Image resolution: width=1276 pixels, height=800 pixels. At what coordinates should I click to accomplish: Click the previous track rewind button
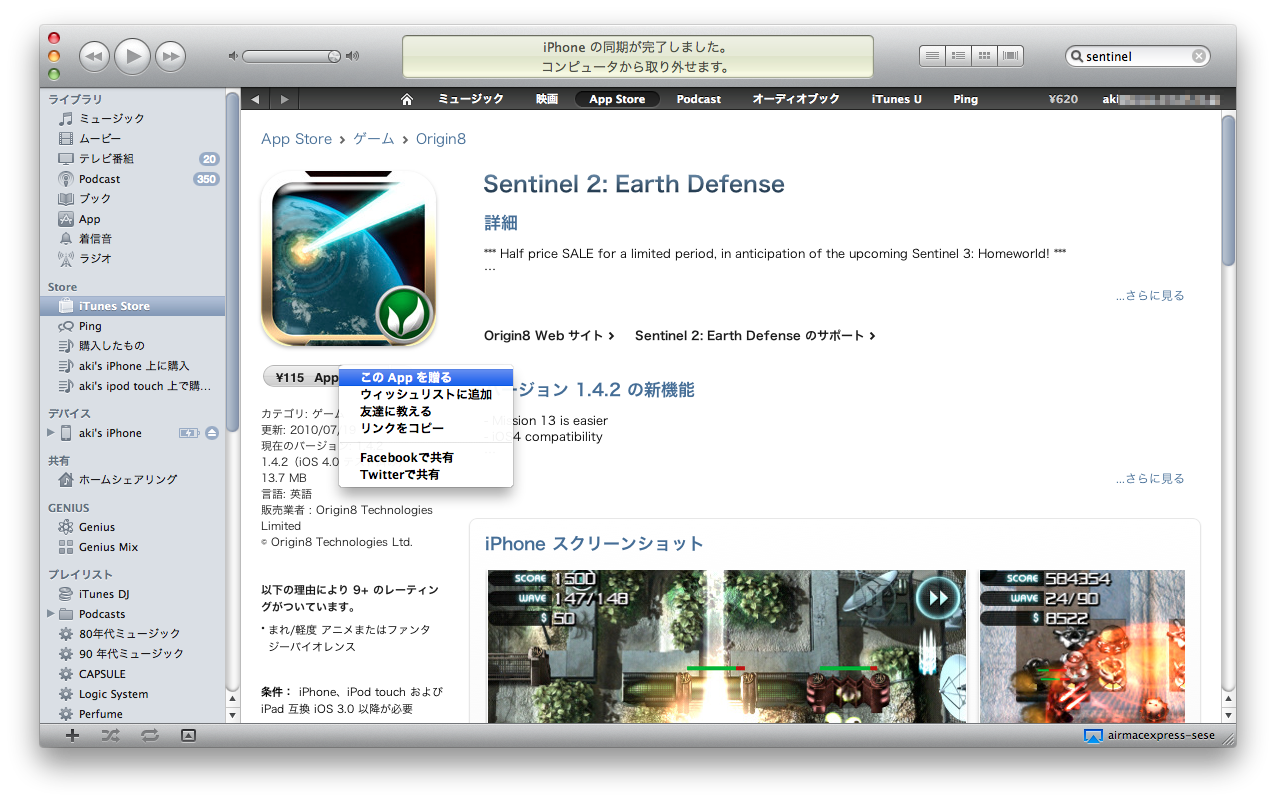[x=94, y=56]
